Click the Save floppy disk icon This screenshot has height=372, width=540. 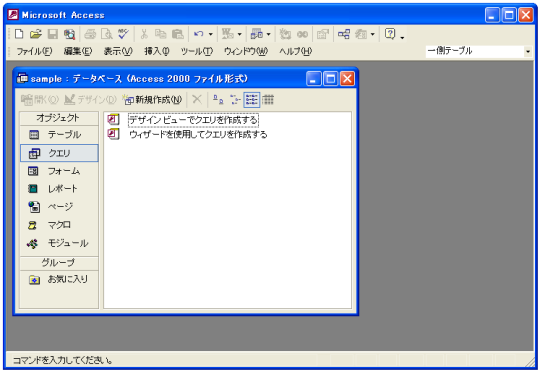53,34
